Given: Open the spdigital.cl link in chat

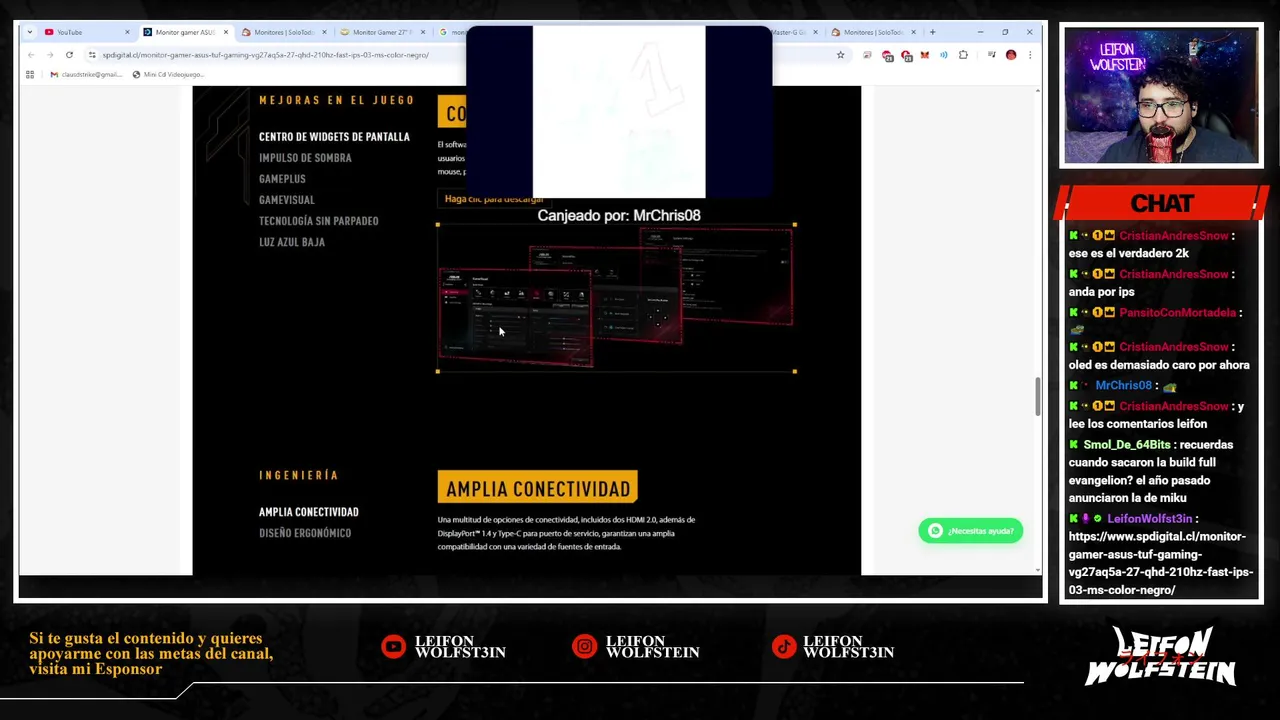Looking at the screenshot, I should coord(1160,563).
